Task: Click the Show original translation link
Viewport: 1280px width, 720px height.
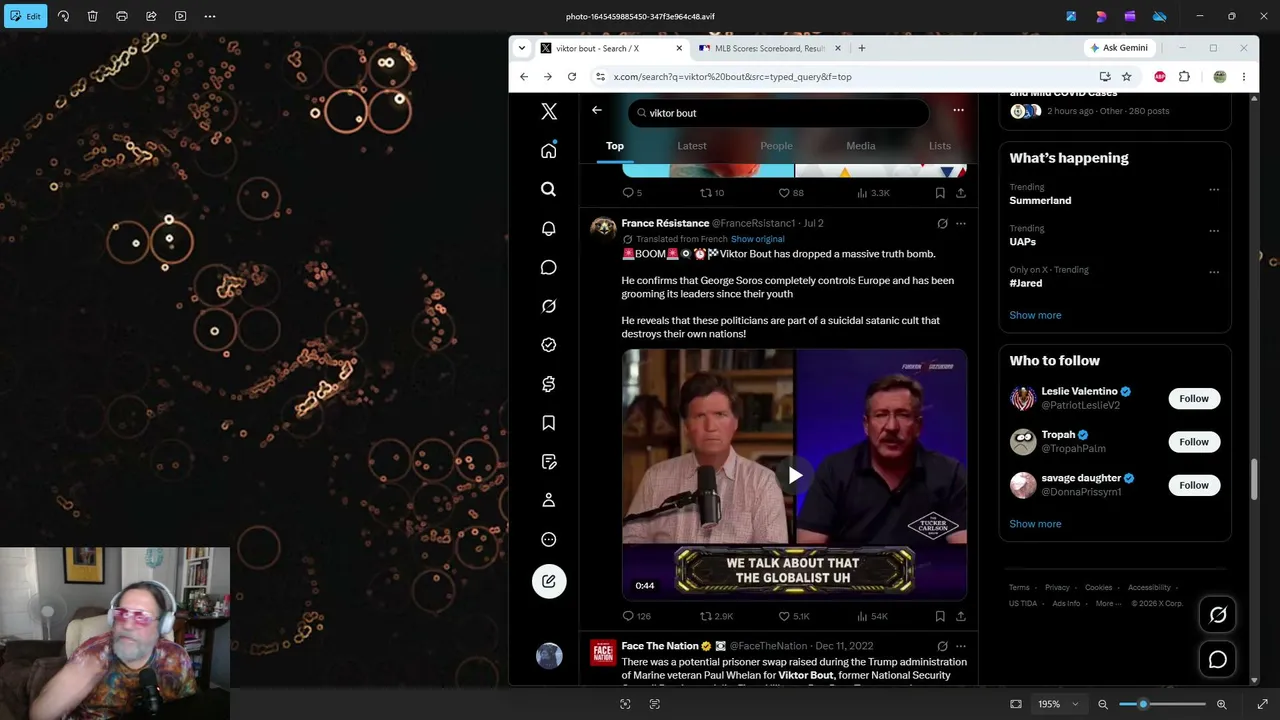Action: coord(758,239)
